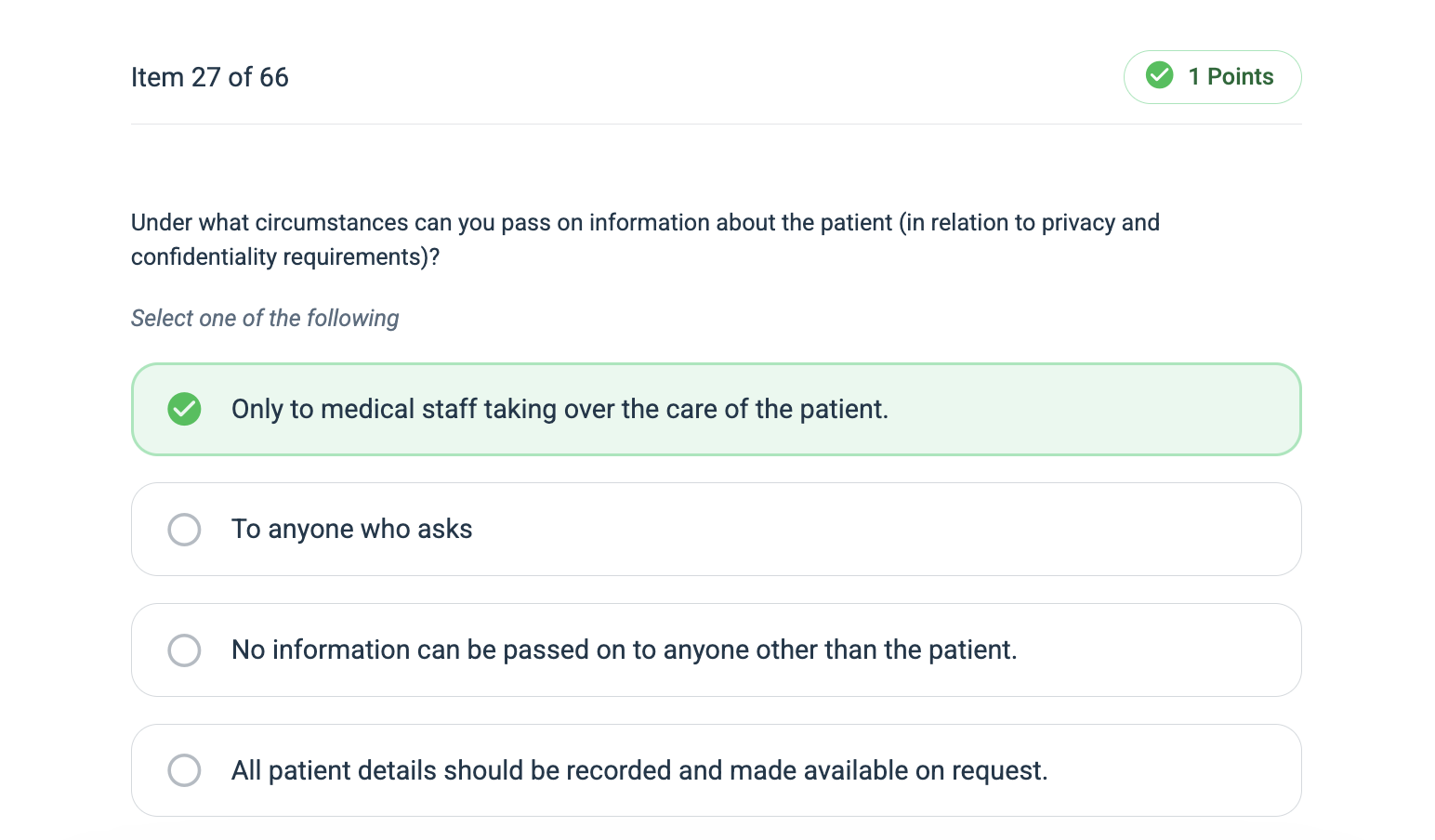Click the 'Select one of the following' instruction

265,319
